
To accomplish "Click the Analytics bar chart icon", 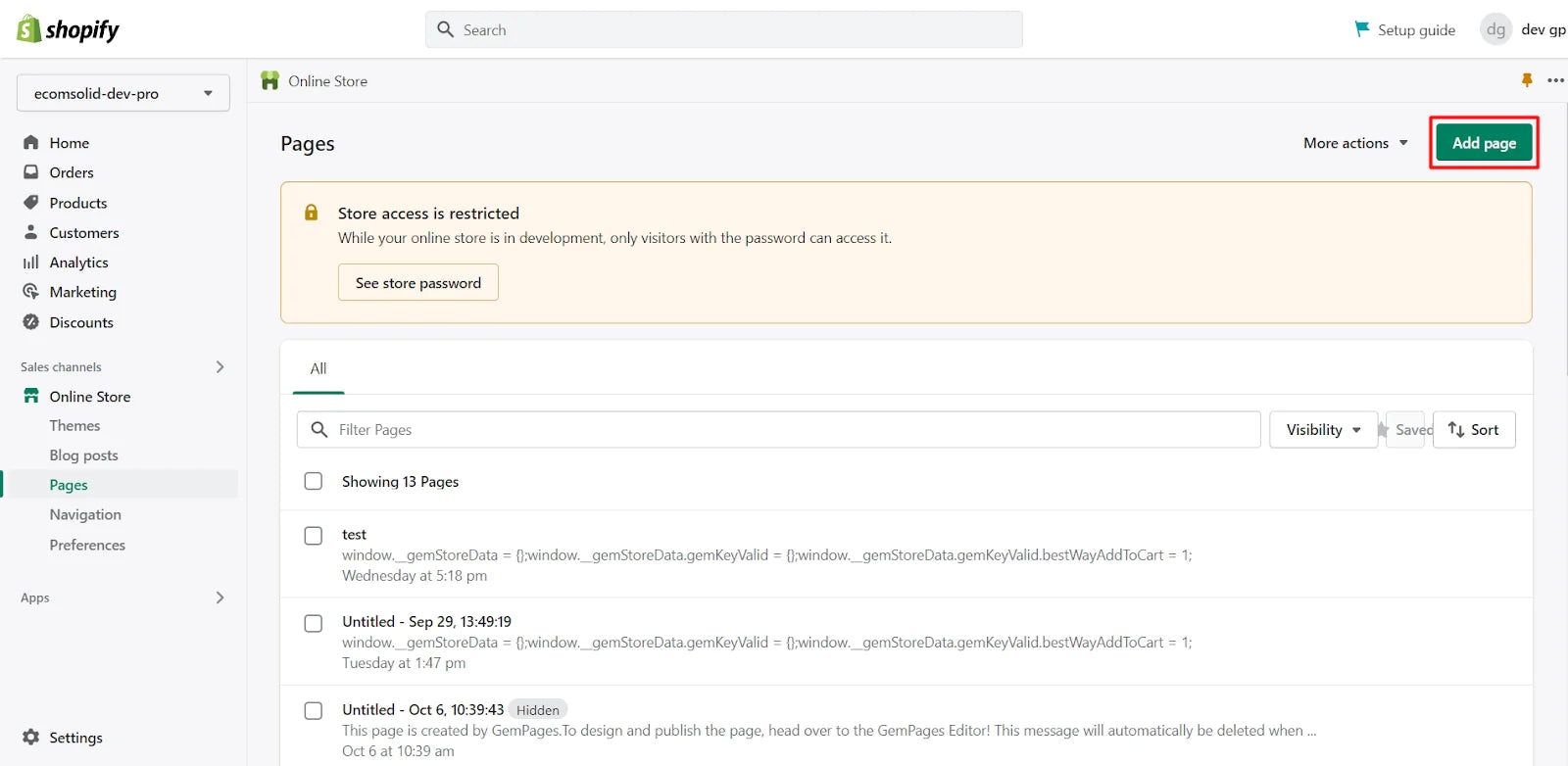I will tap(31, 262).
